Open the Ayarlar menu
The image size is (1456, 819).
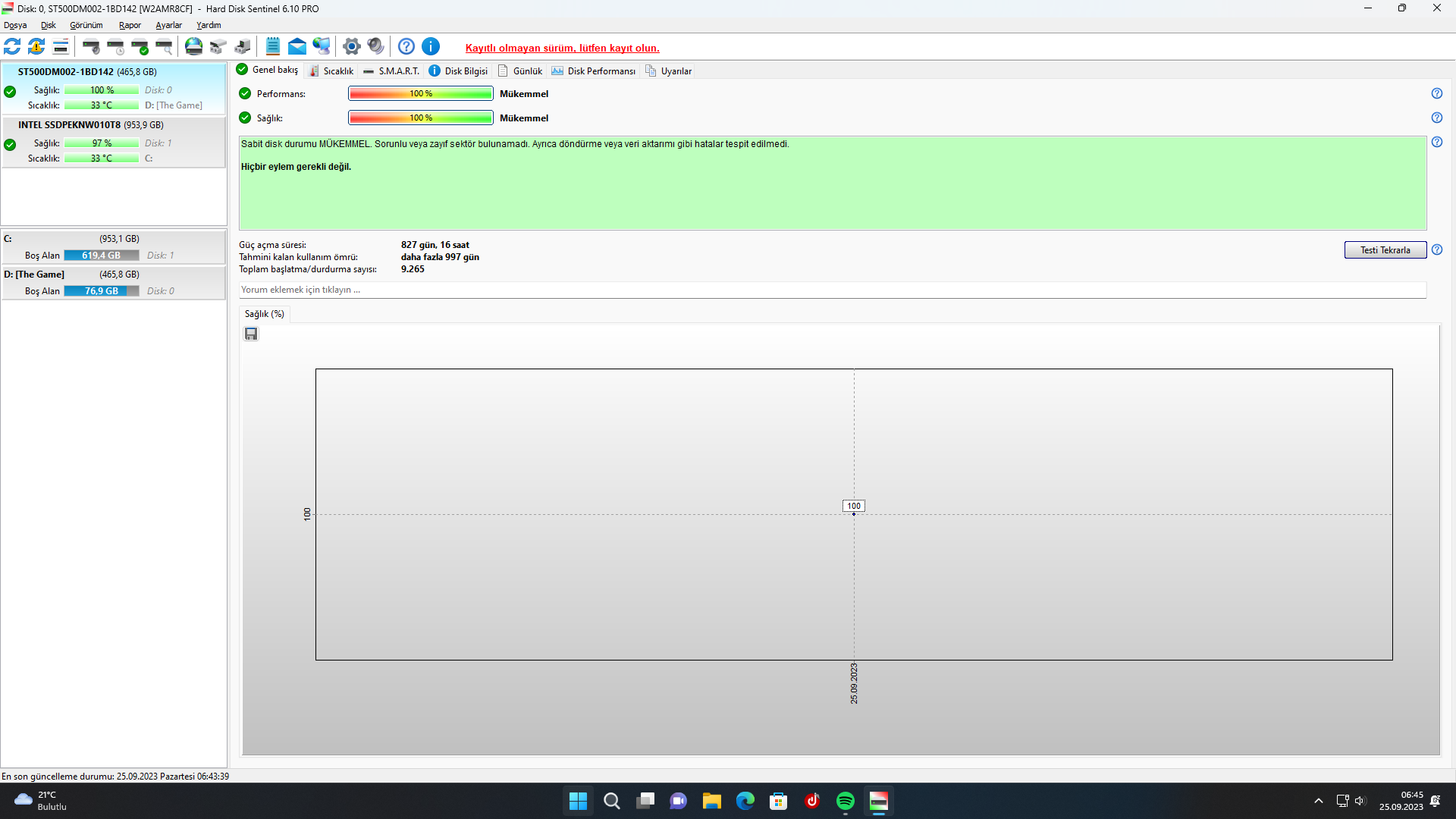(x=168, y=25)
